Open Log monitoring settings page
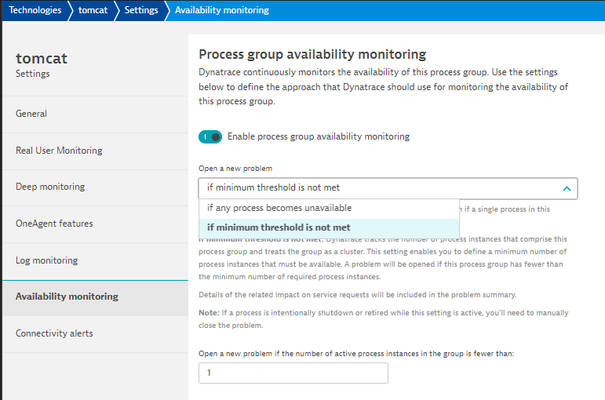This screenshot has width=605, height=400. (x=47, y=260)
